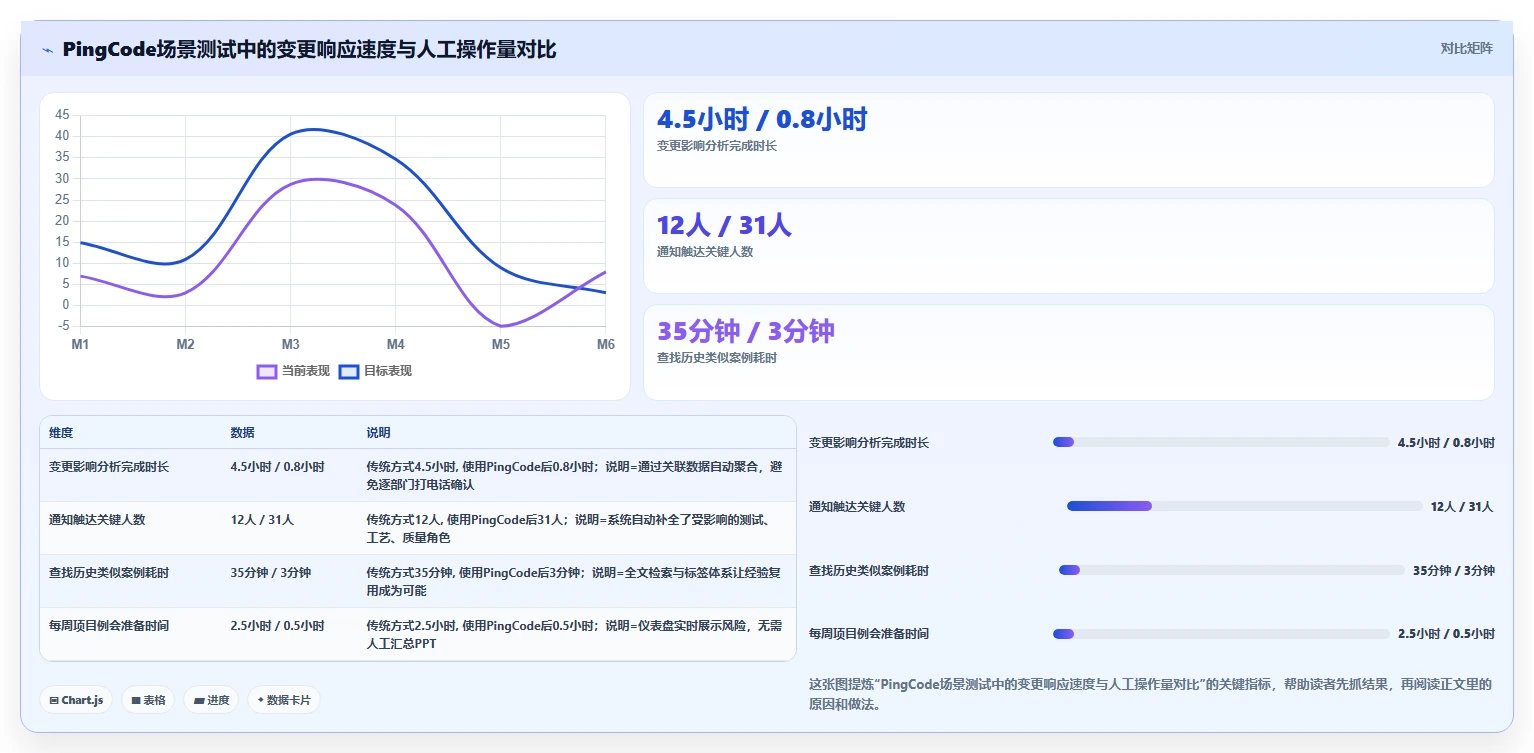The height and width of the screenshot is (753, 1534).
Task: Click table cell 变更影响分析完成时长
Action: pos(109,466)
